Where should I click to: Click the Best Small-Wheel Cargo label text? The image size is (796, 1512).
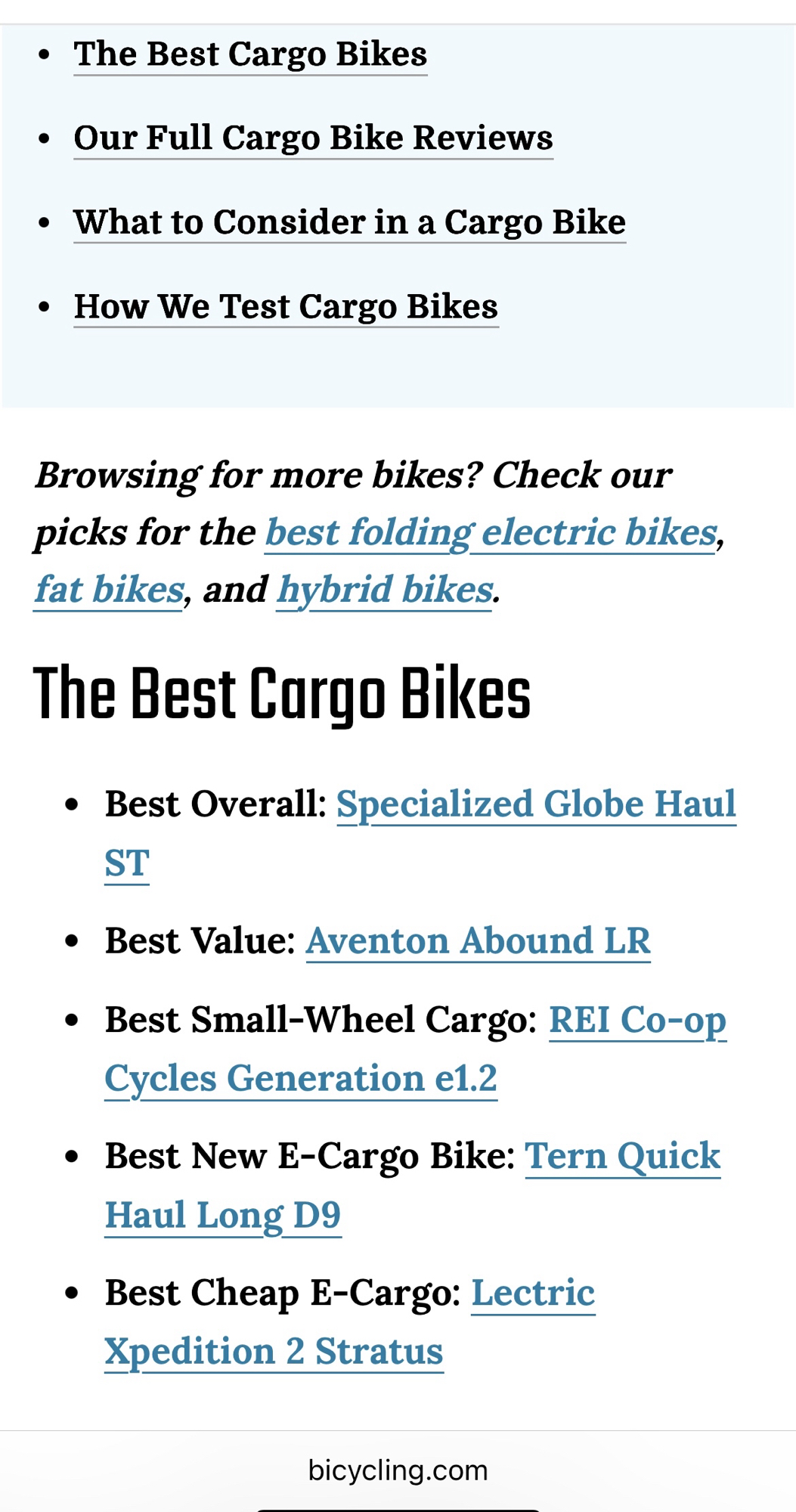click(x=321, y=1020)
